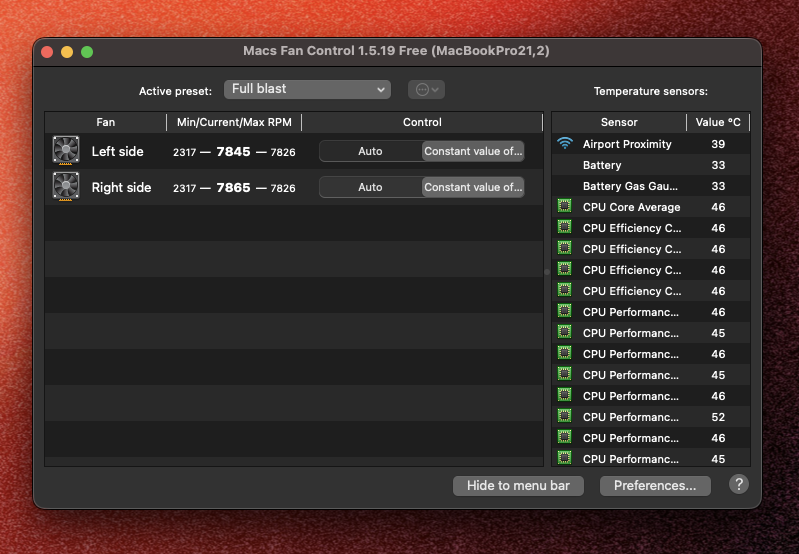This screenshot has height=554, width=799.
Task: Set Left side fan to Constant value
Action: [473, 151]
